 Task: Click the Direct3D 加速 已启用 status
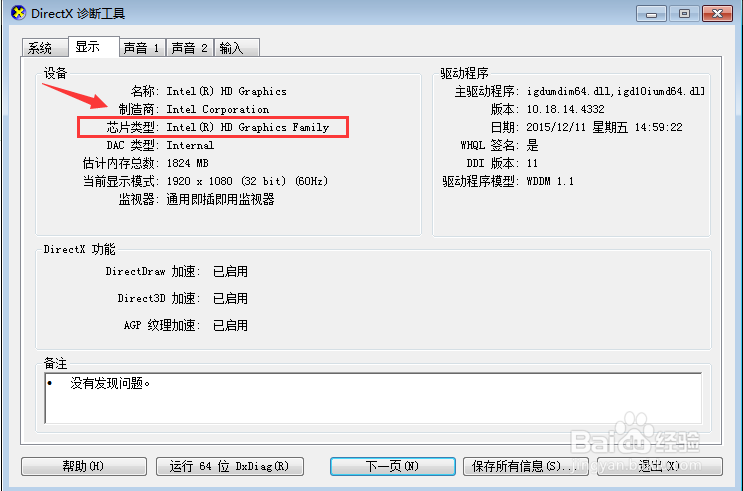point(230,298)
